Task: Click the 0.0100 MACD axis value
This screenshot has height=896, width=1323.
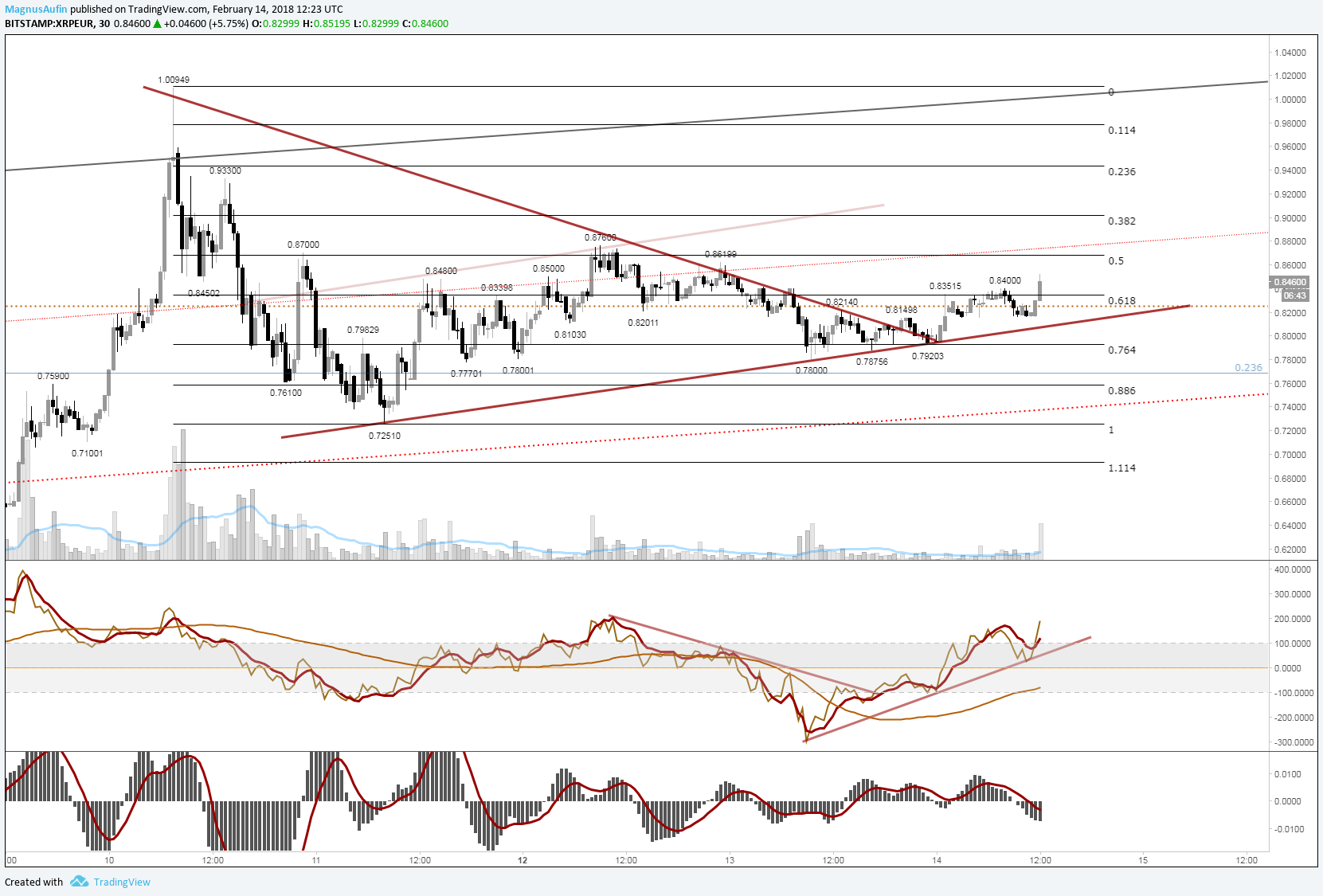Action: [1288, 774]
